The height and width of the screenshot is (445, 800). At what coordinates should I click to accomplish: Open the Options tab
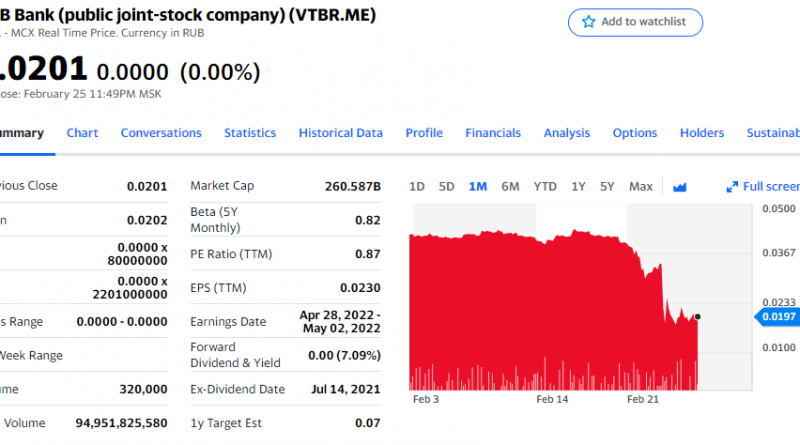coord(635,133)
